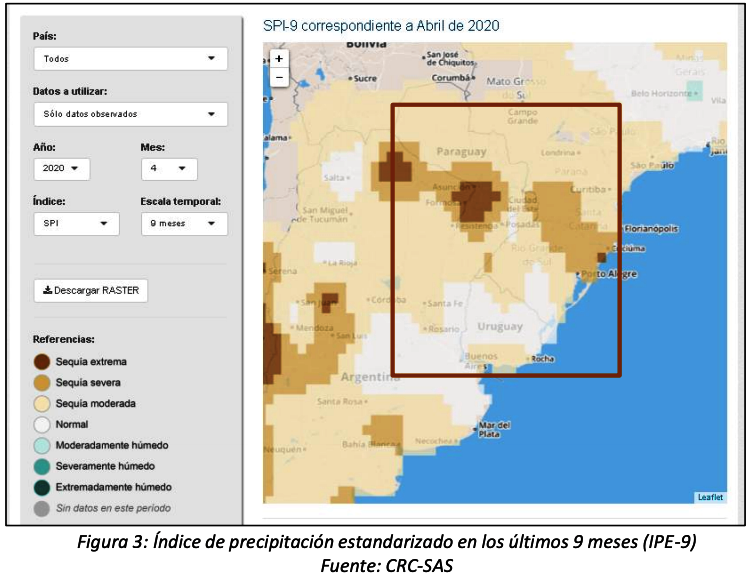Open the Índice dropdown showing SPI
This screenshot has height=578, width=752.
[75, 224]
